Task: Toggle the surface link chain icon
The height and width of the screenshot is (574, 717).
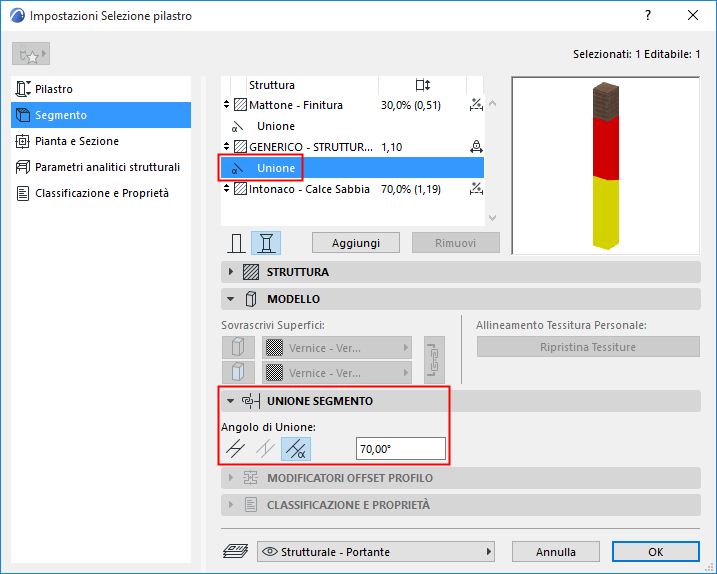Action: point(434,360)
